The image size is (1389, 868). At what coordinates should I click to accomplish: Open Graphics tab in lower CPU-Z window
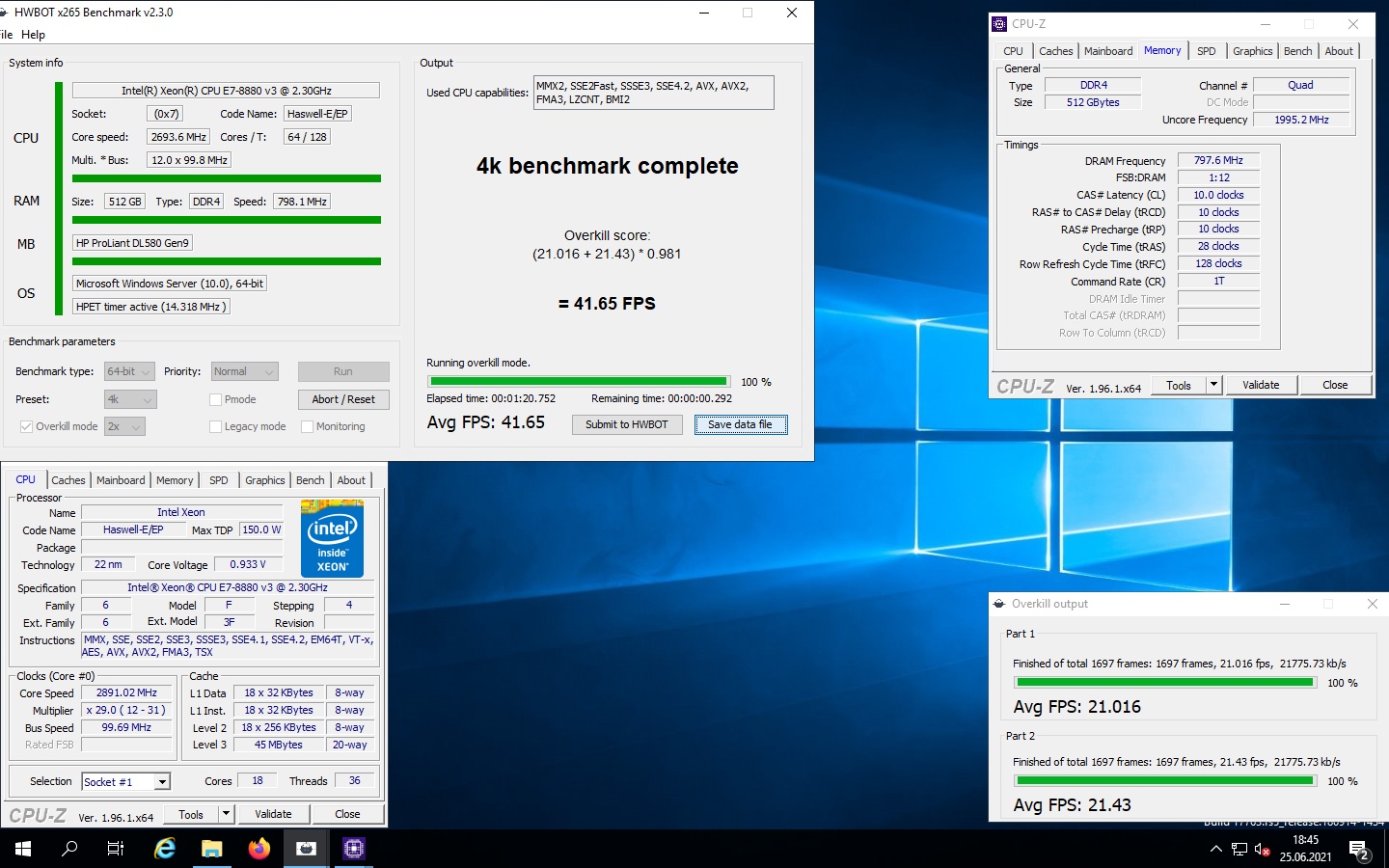click(264, 480)
